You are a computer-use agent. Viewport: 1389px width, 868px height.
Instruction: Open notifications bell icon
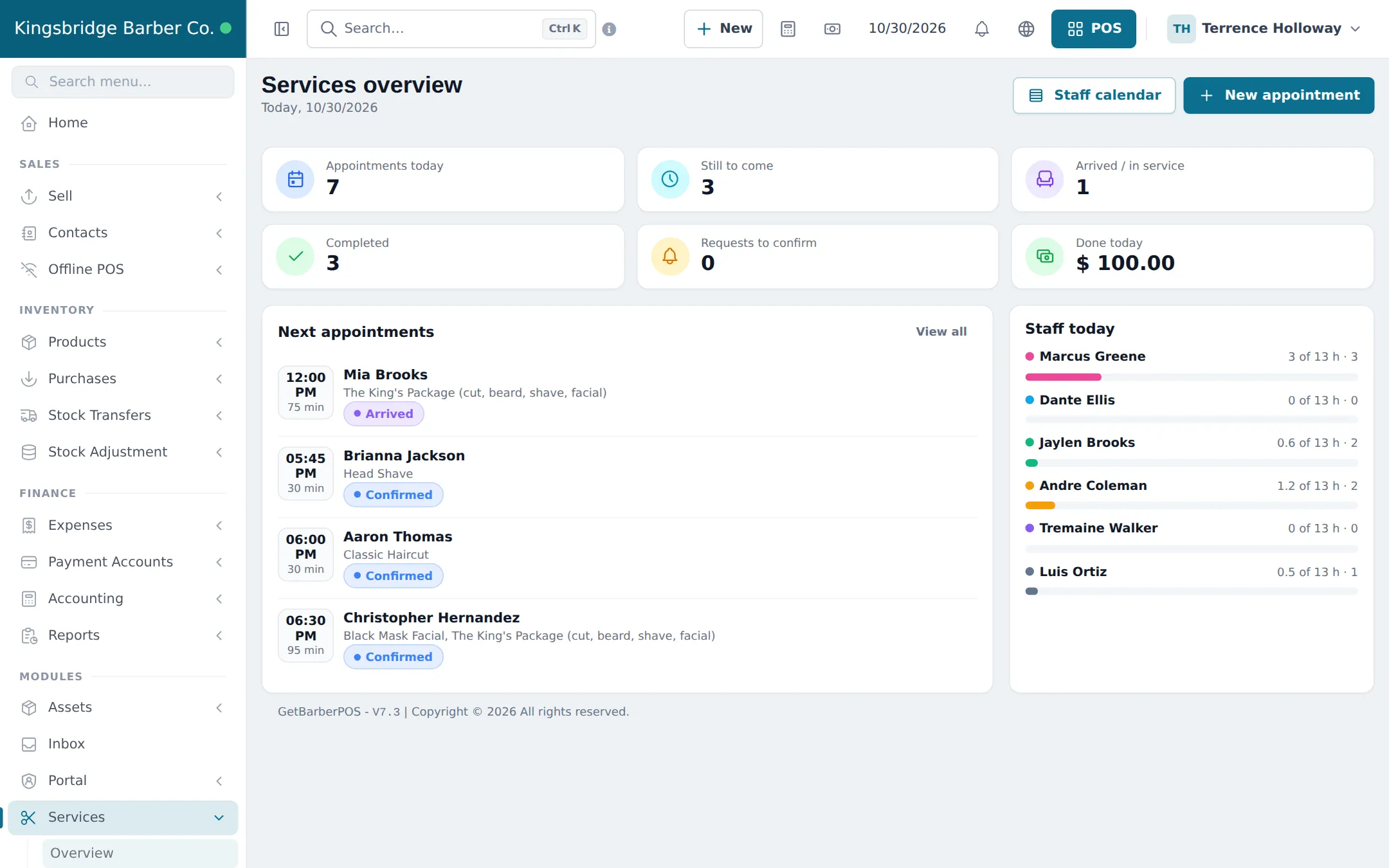tap(981, 29)
